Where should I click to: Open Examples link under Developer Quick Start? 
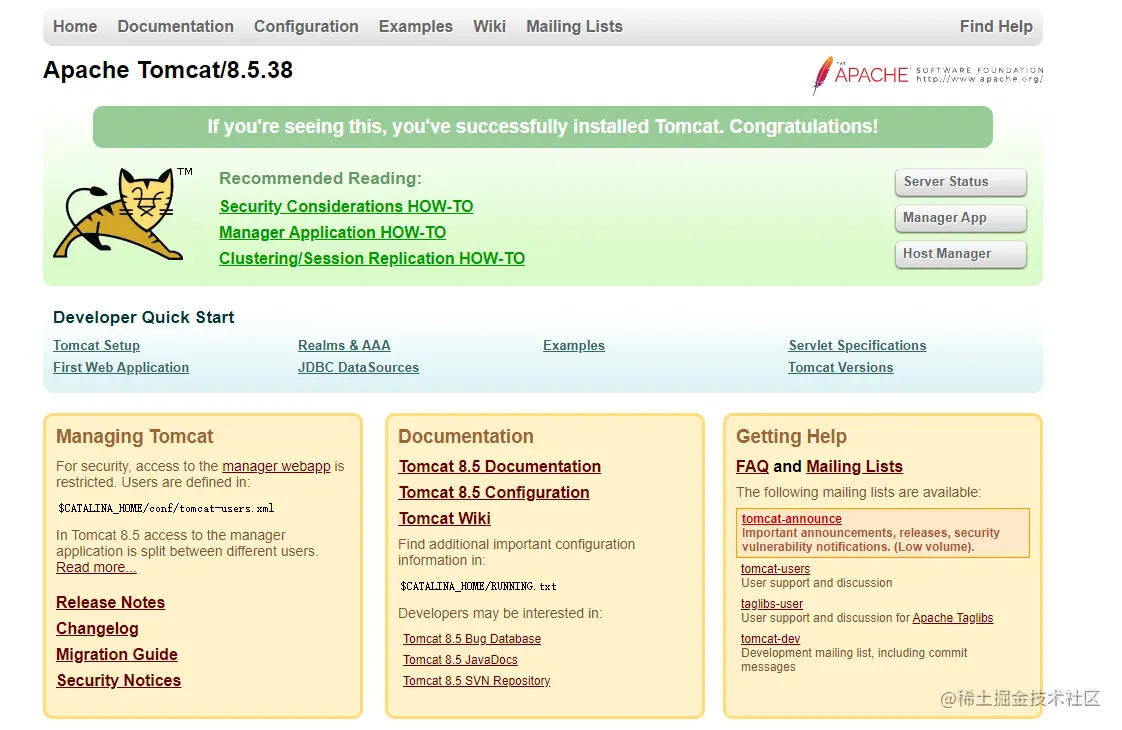tap(574, 346)
